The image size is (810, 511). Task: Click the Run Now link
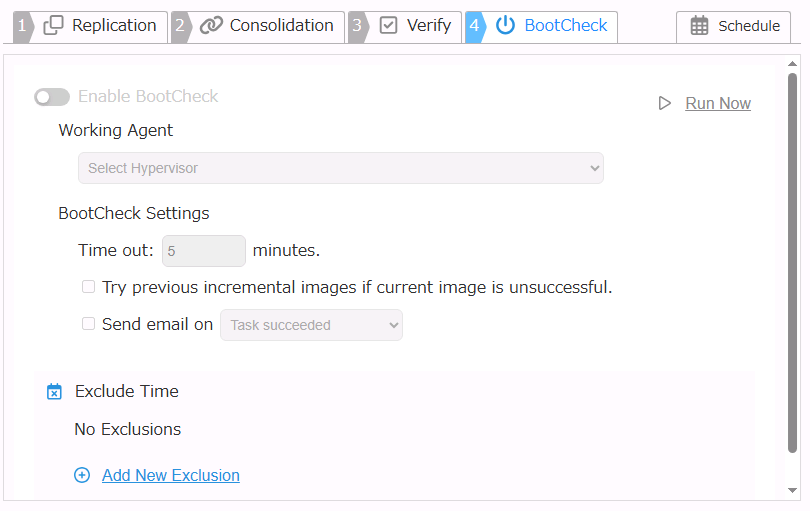coord(718,103)
